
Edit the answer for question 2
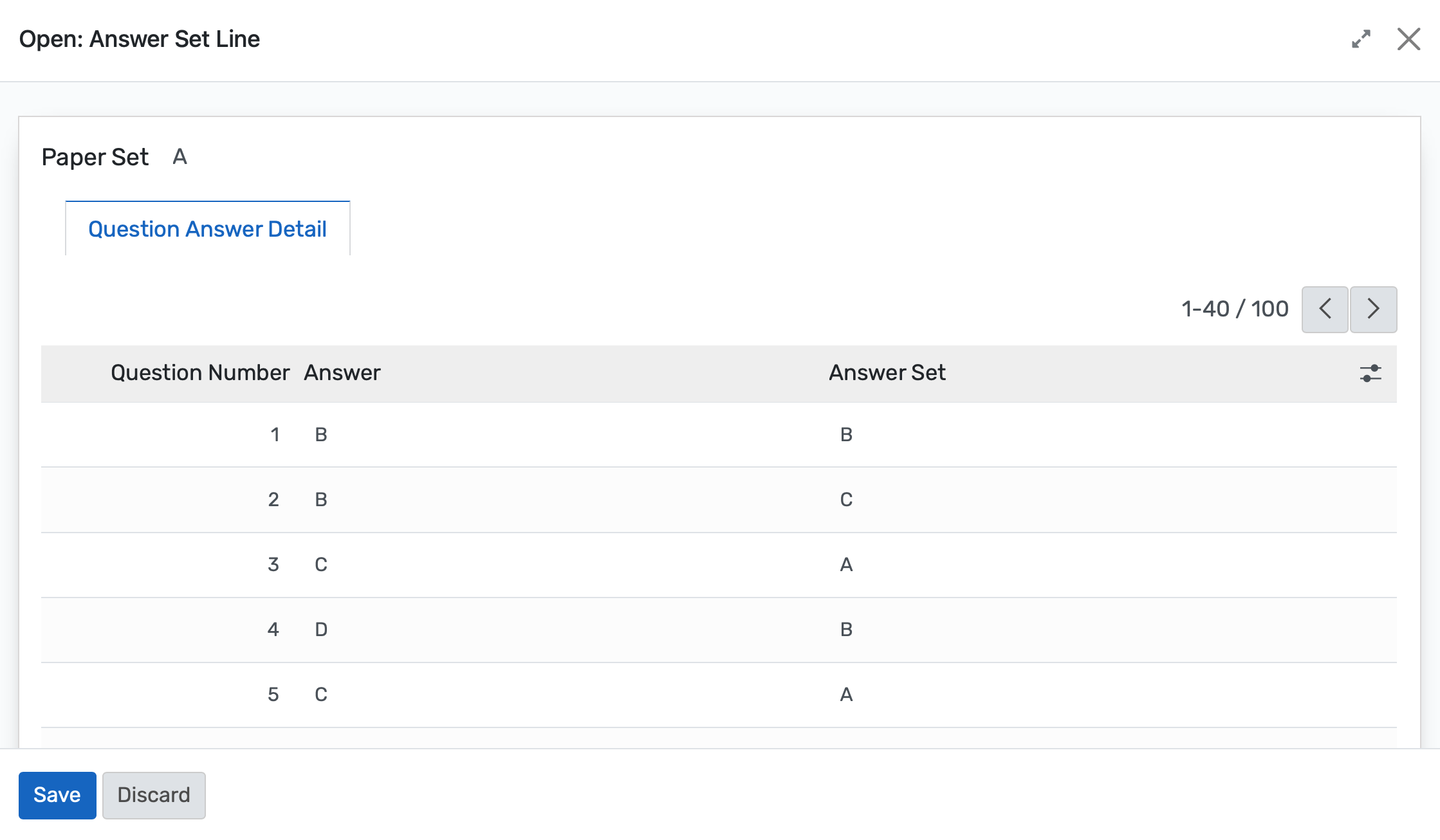[320, 500]
